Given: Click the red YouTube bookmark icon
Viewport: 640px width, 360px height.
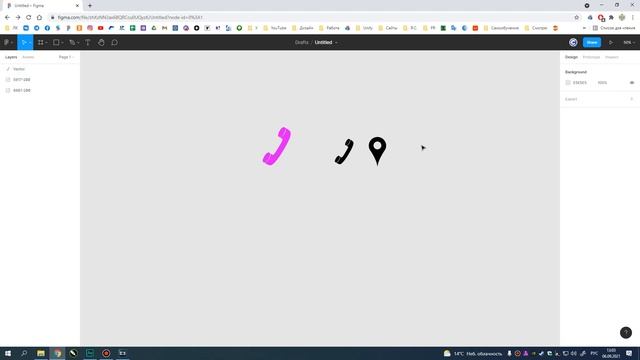Looking at the screenshot, I should tap(100, 28).
